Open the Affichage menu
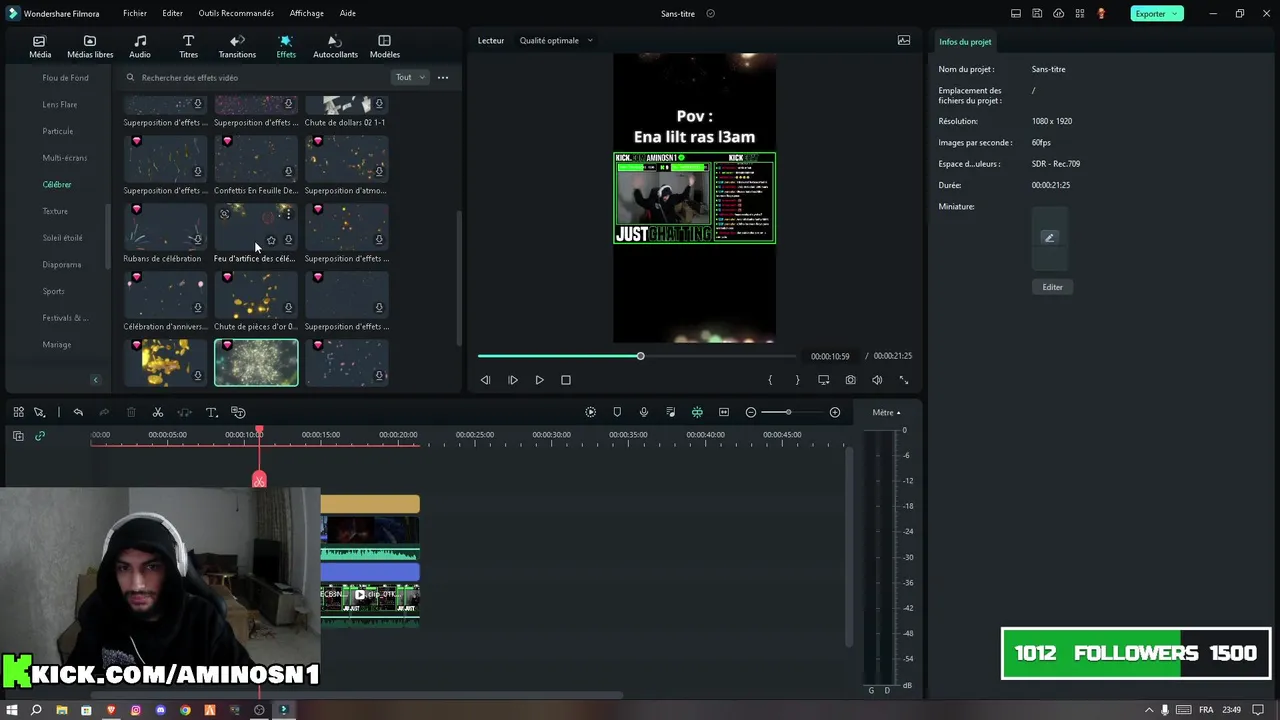1280x720 pixels. coord(306,13)
